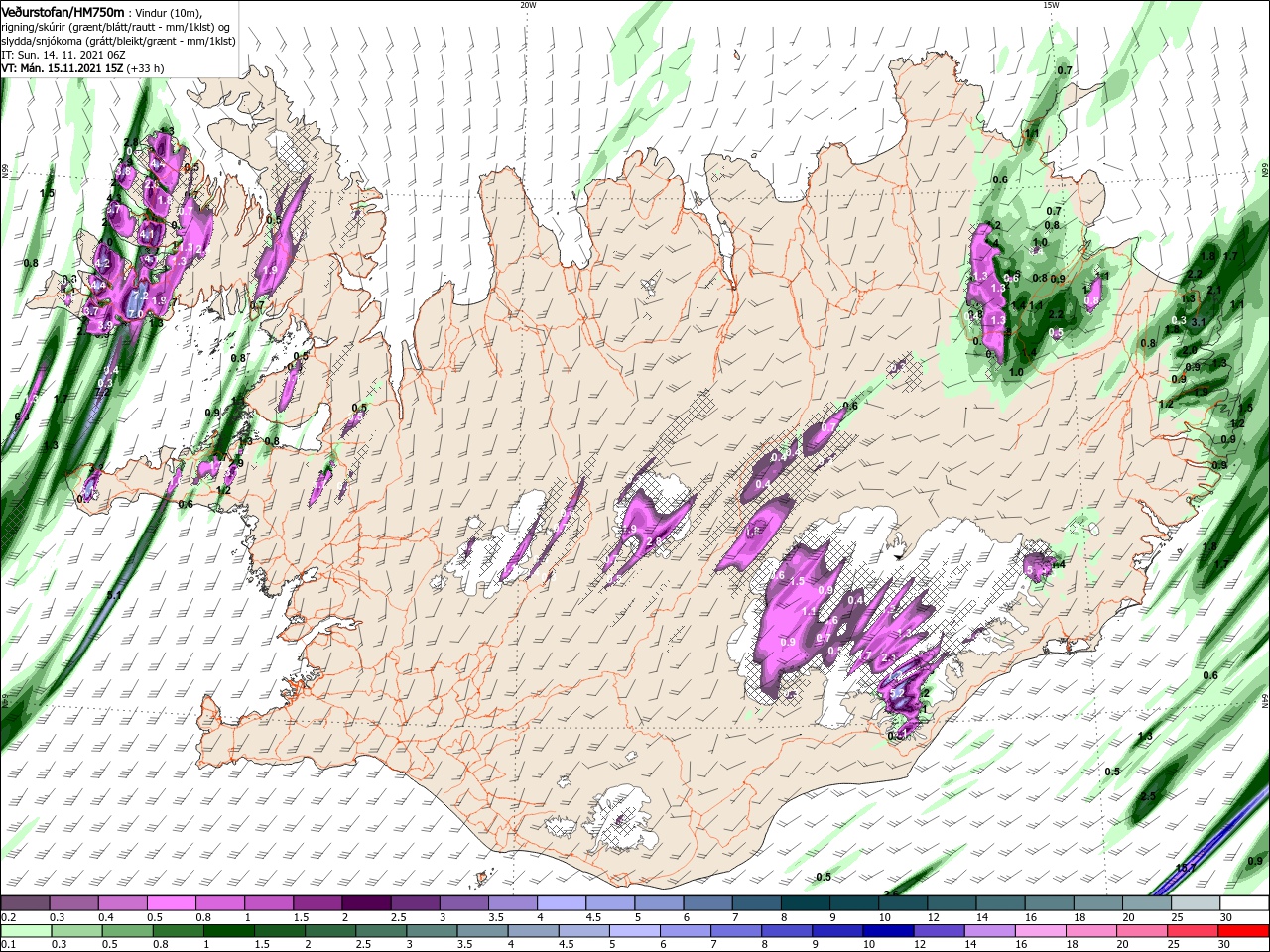Click the 5.1 value off the west coast
1270x952 pixels.
(114, 595)
